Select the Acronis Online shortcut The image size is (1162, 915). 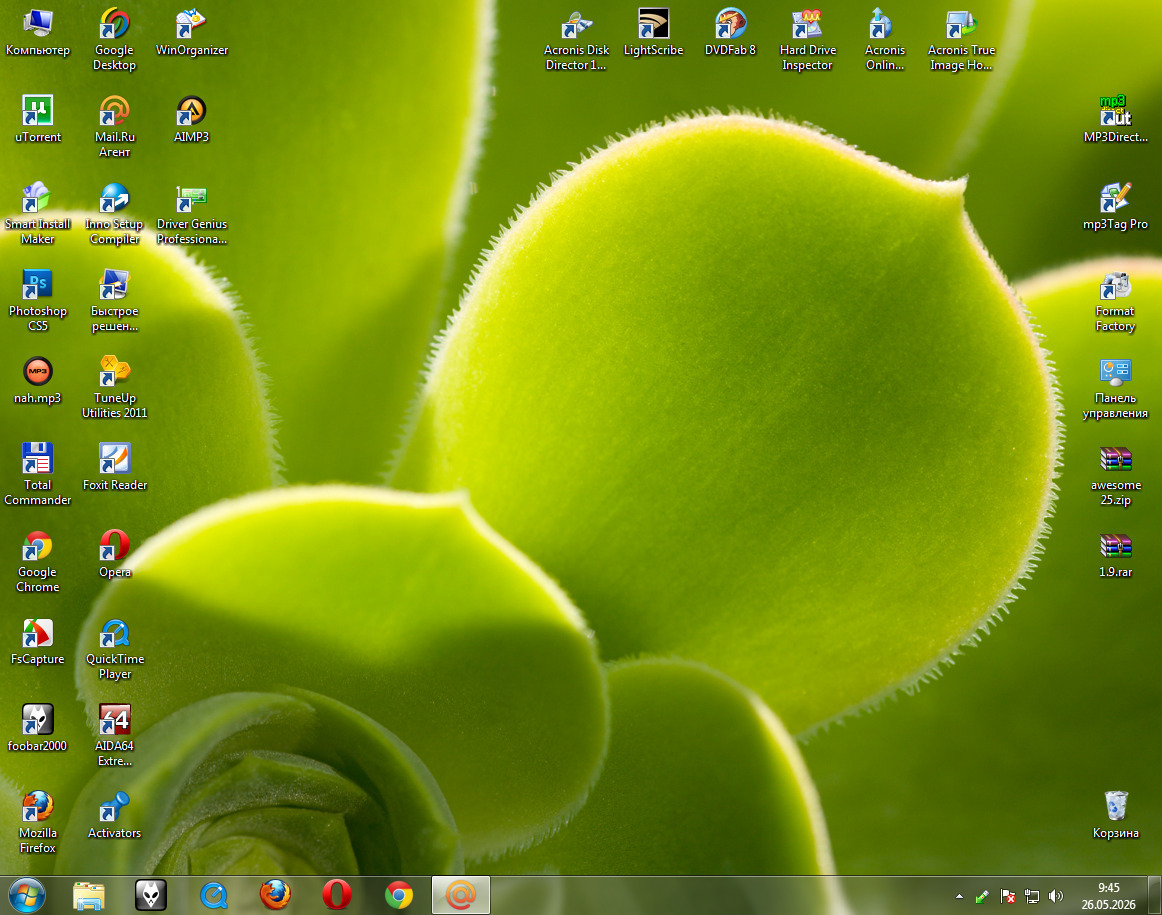point(885,39)
